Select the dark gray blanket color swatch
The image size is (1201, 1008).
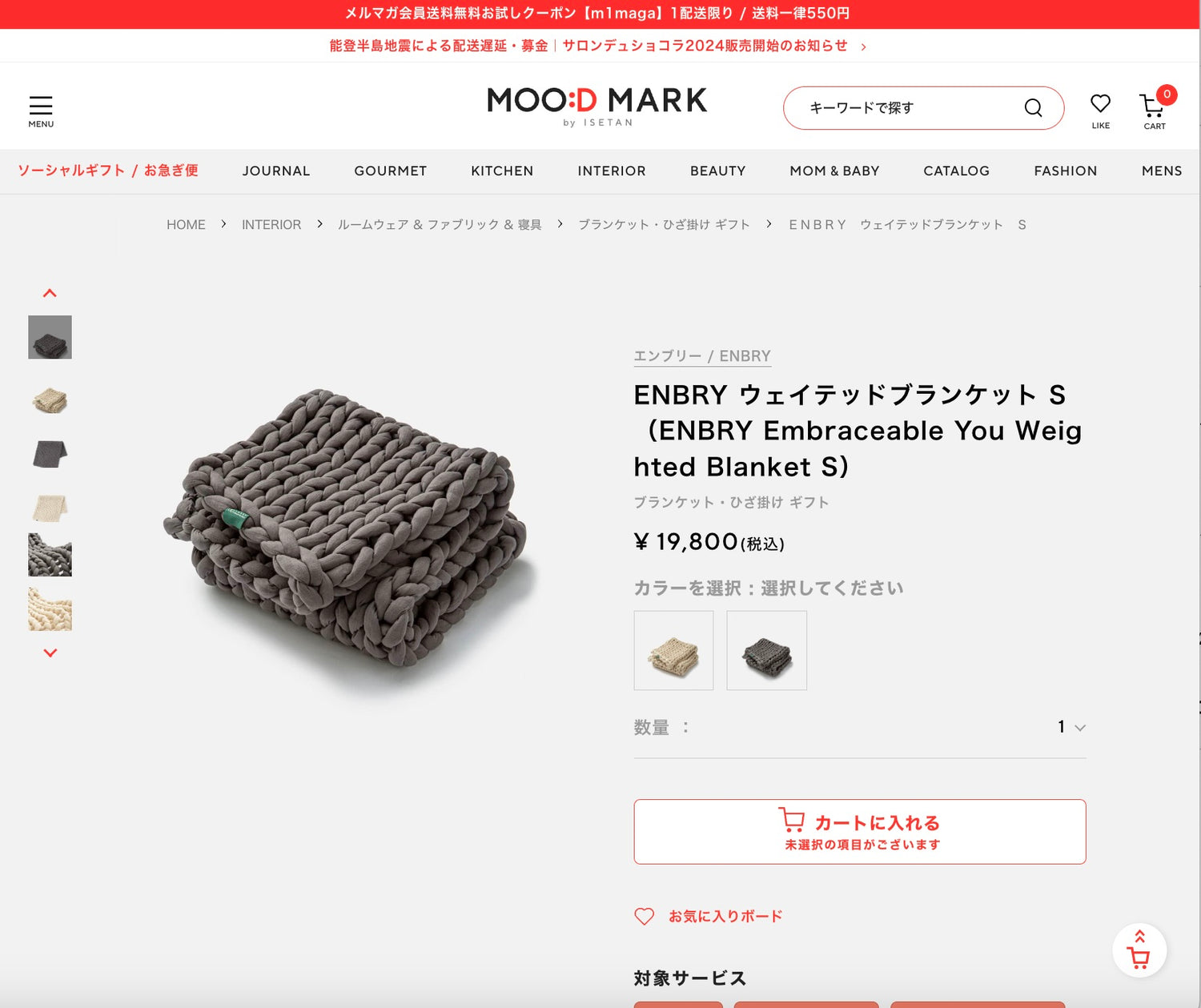(x=767, y=650)
